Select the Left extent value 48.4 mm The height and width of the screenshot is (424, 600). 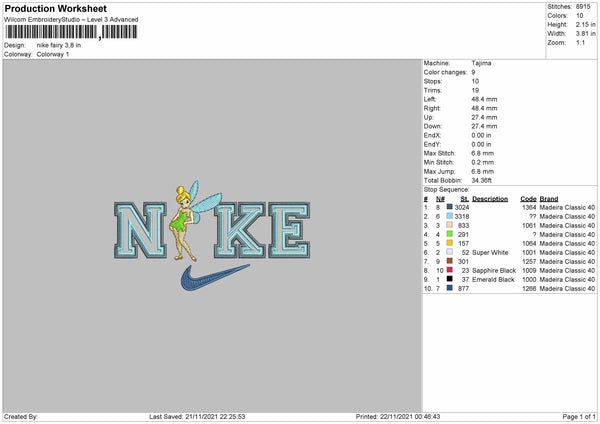tap(484, 99)
